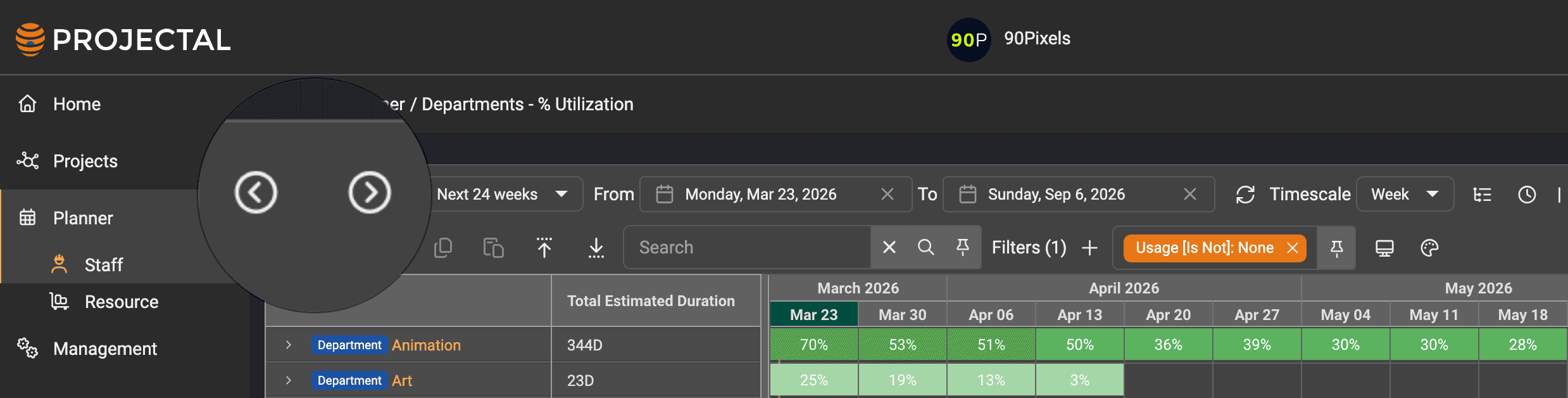The image size is (1568, 398).
Task: Toggle the tree hierarchy view icon
Action: click(1482, 195)
